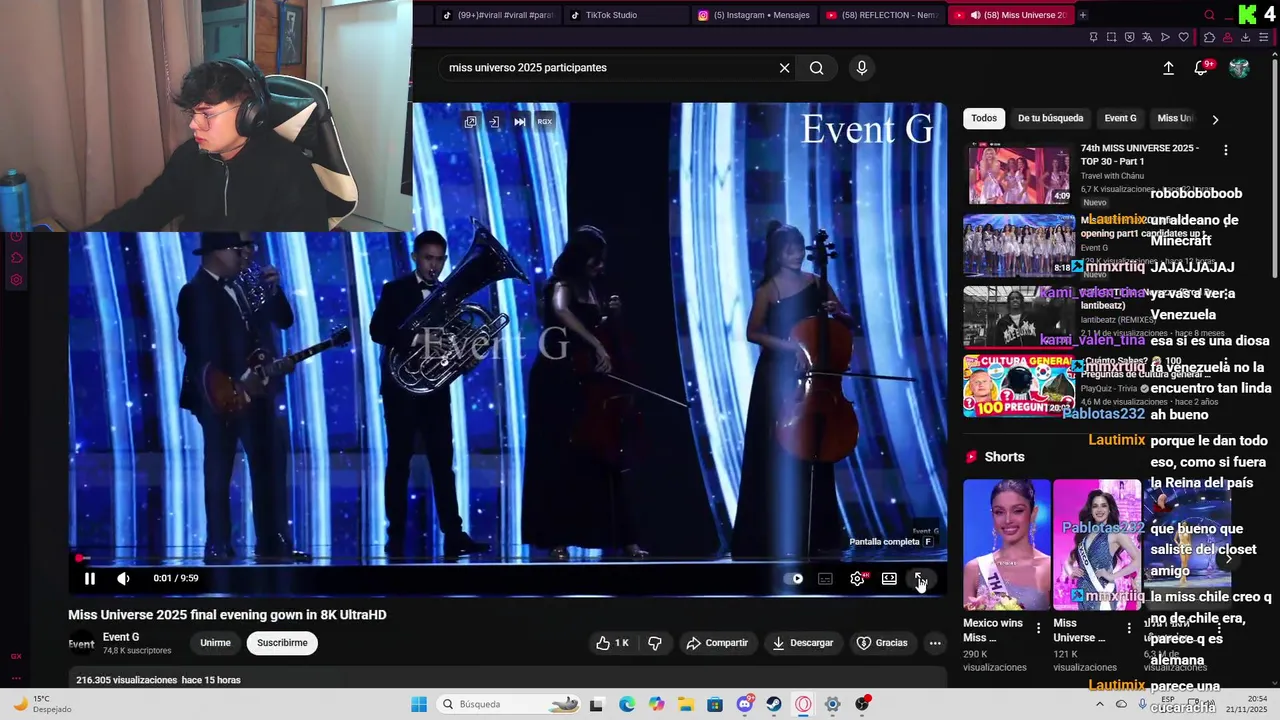Open YouTube notifications bell
The image size is (1280, 720).
click(x=1201, y=68)
